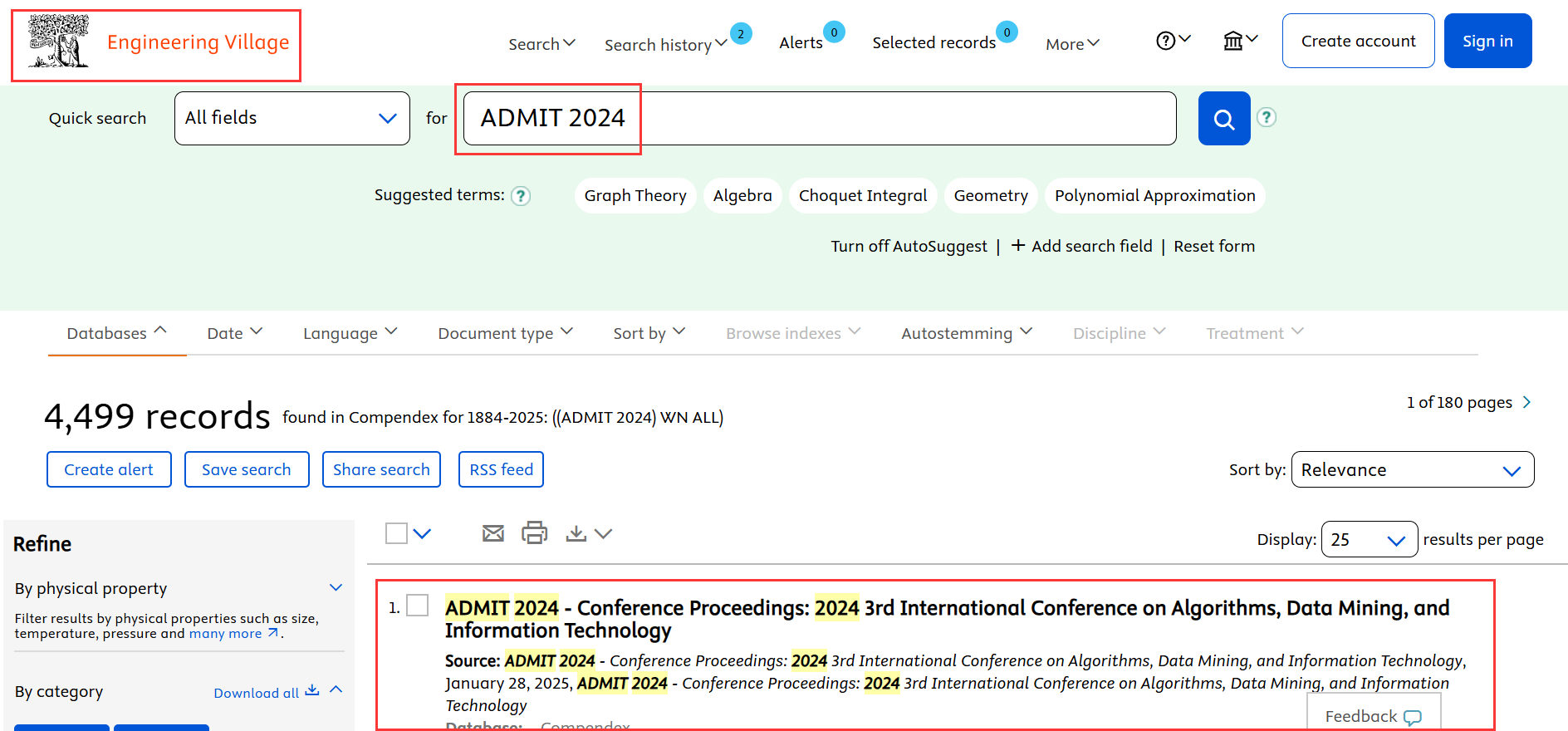The height and width of the screenshot is (731, 1568).
Task: Email the selected records via envelope icon
Action: coord(493,533)
